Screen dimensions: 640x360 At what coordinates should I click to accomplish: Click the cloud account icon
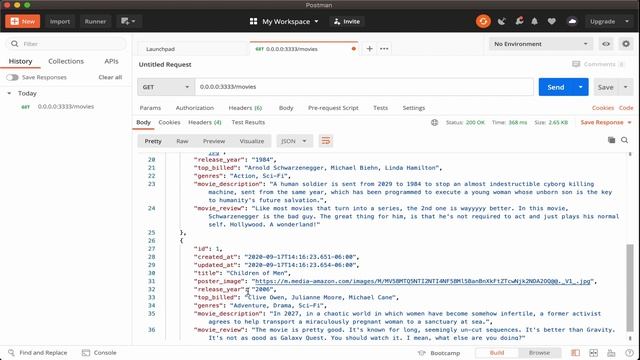572,21
